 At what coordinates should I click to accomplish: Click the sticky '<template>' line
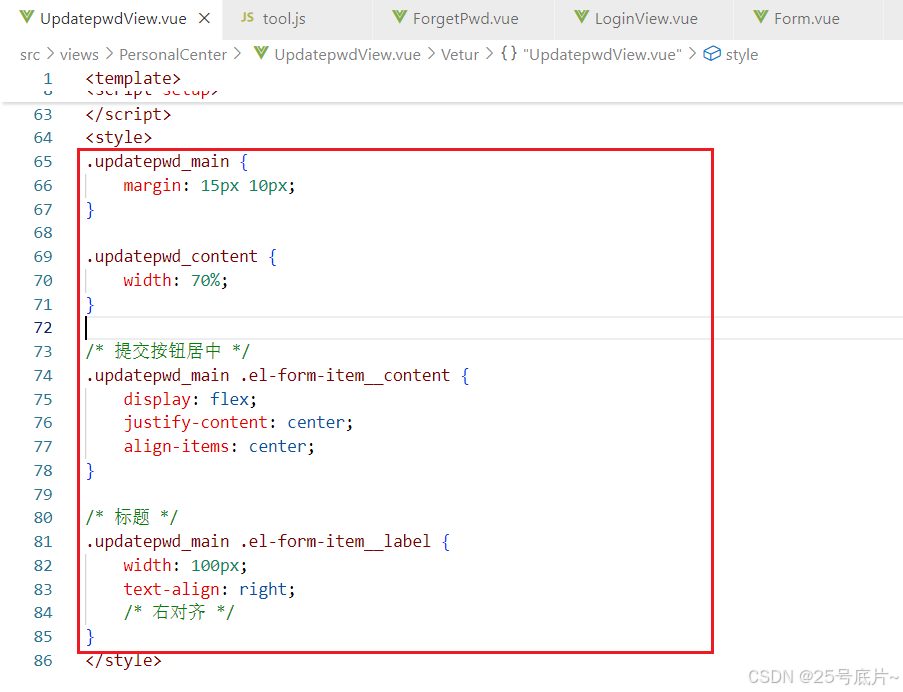133,78
